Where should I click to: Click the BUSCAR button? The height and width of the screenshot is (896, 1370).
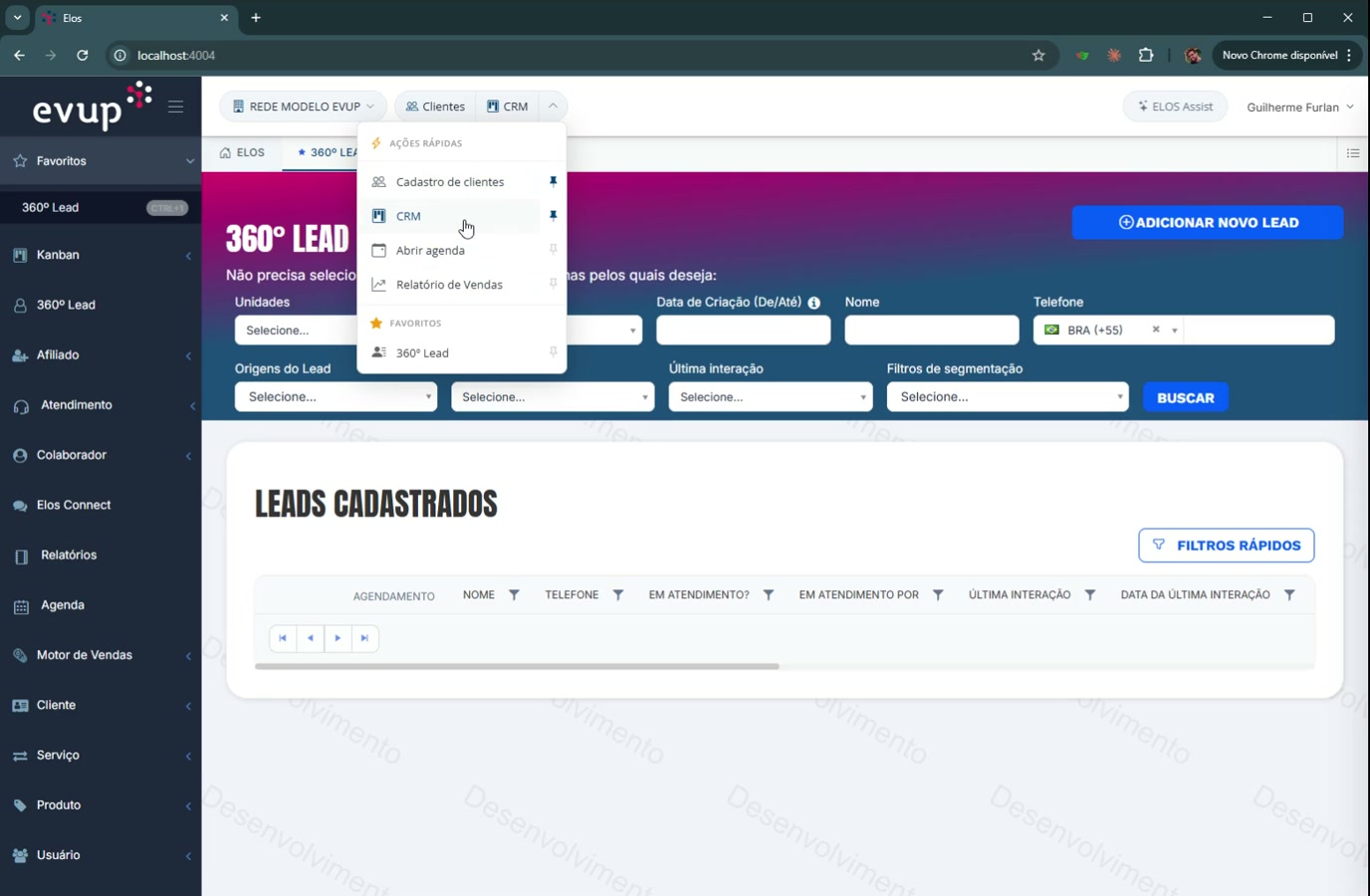(x=1186, y=397)
